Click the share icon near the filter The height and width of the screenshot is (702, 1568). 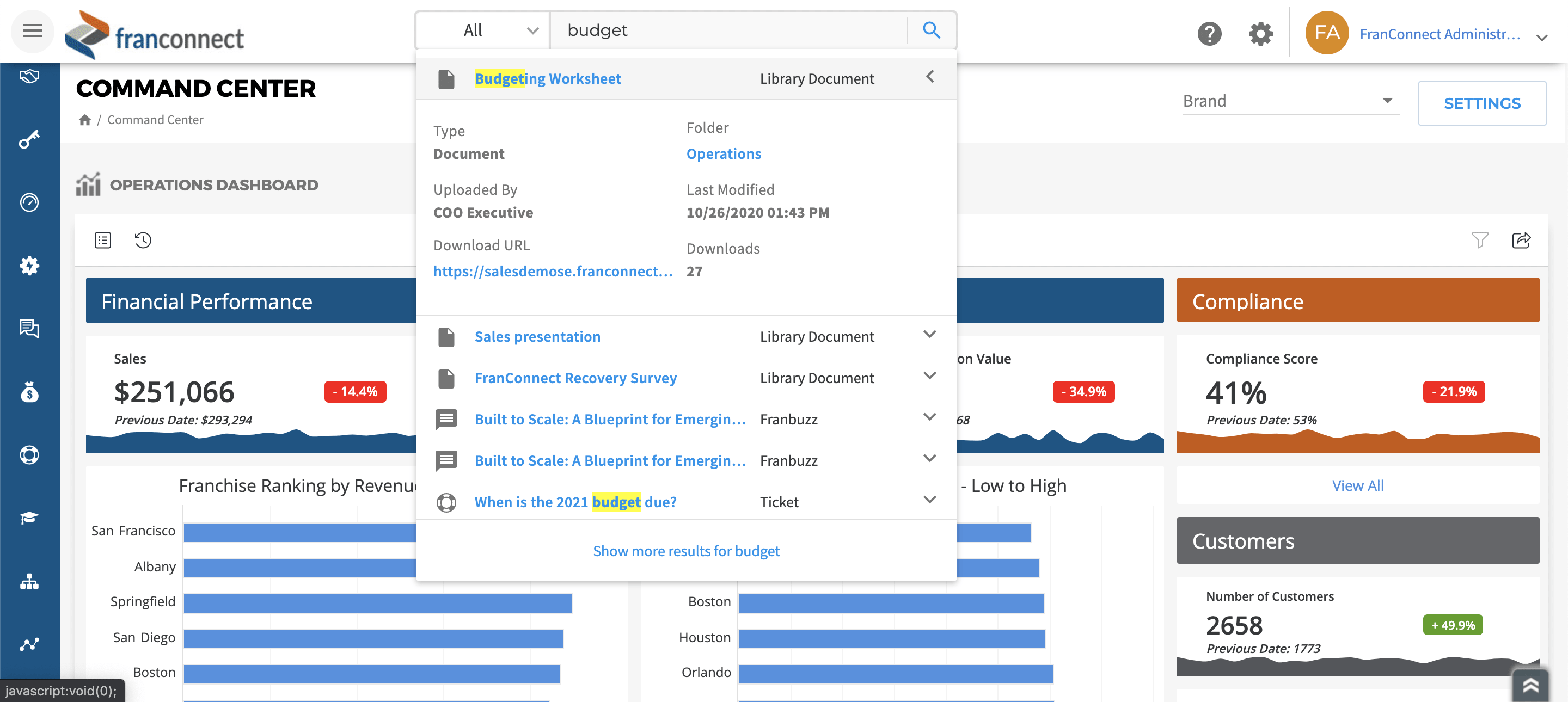[1521, 241]
